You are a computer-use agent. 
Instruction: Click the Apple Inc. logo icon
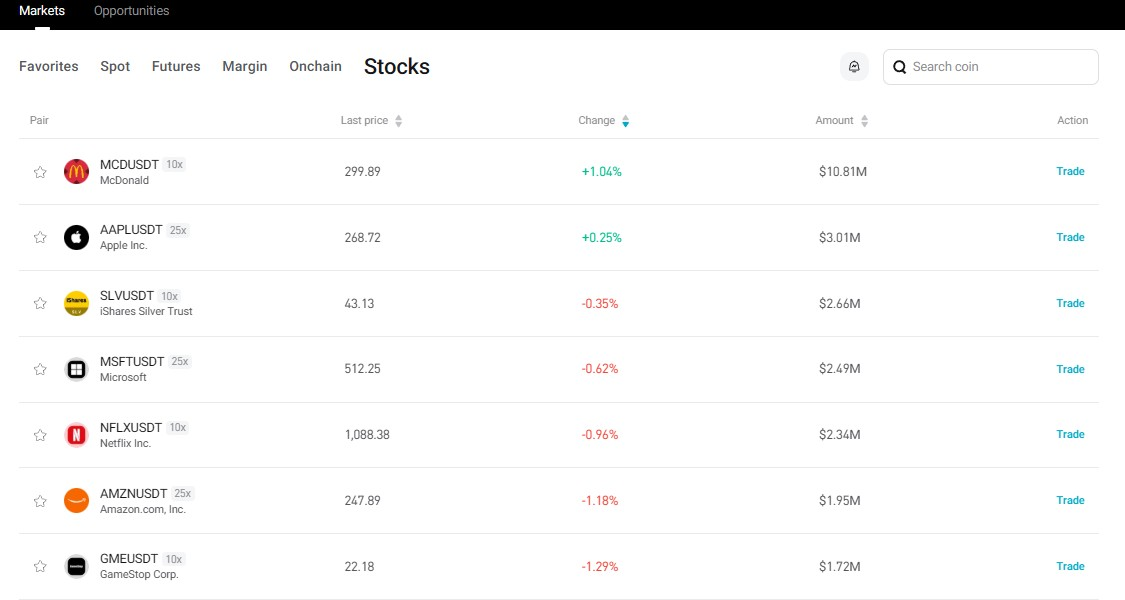click(77, 237)
